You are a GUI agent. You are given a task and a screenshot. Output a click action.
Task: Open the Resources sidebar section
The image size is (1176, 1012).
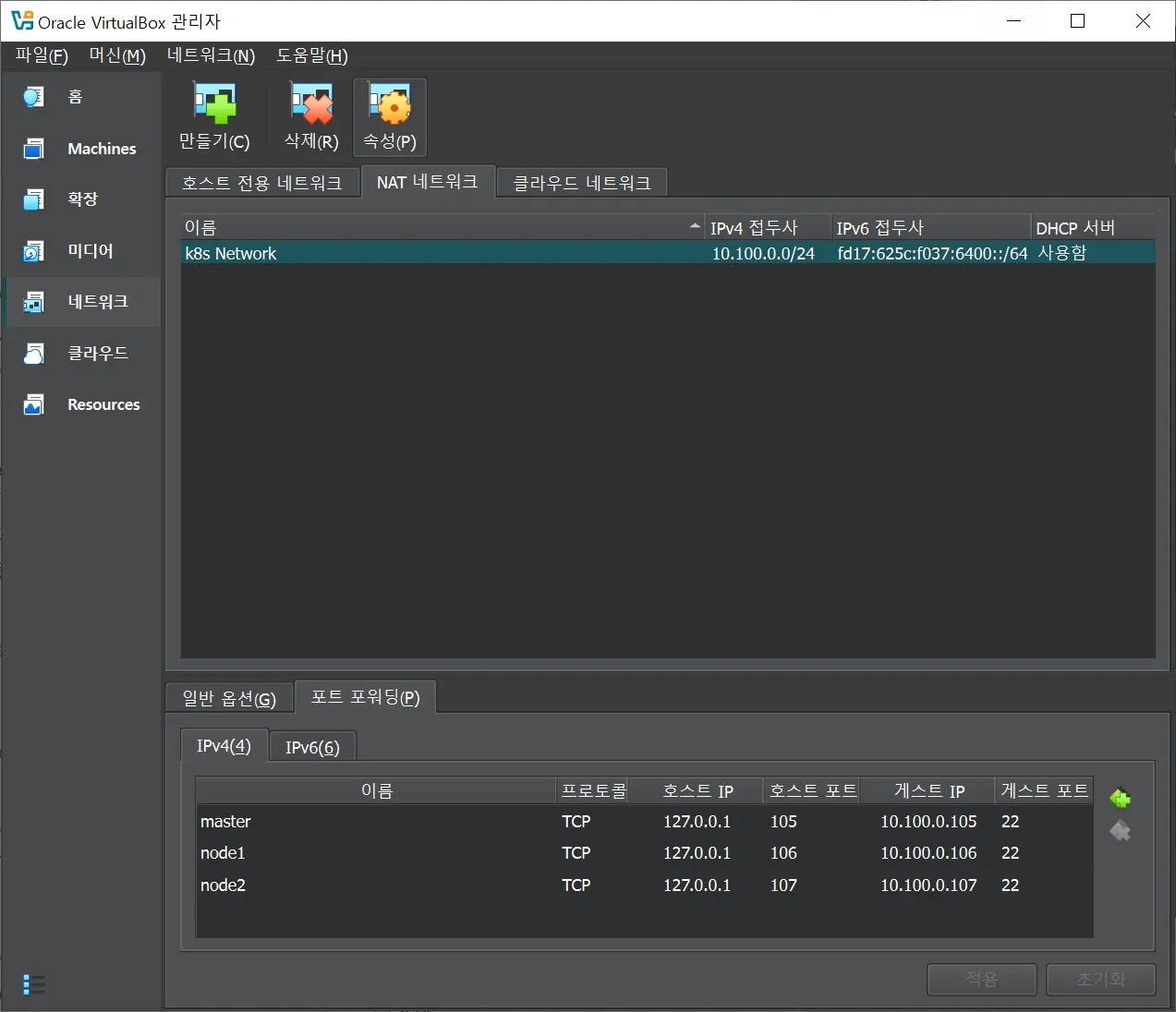[81, 404]
